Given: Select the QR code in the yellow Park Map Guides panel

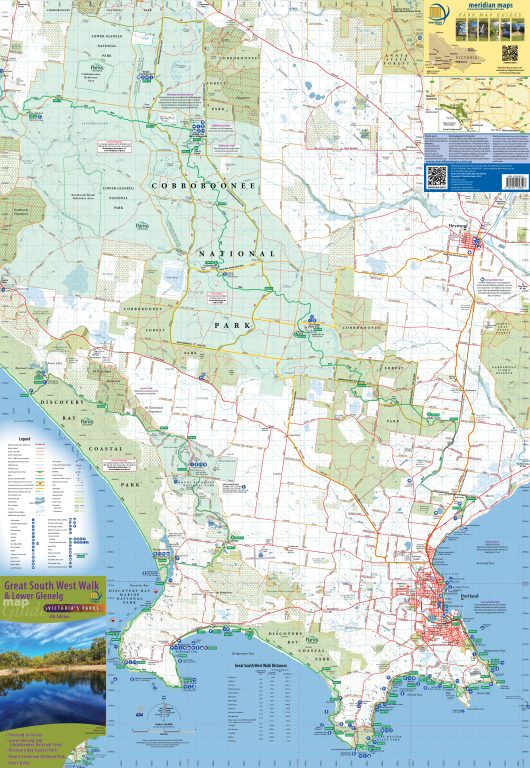Looking at the screenshot, I should 509,53.
